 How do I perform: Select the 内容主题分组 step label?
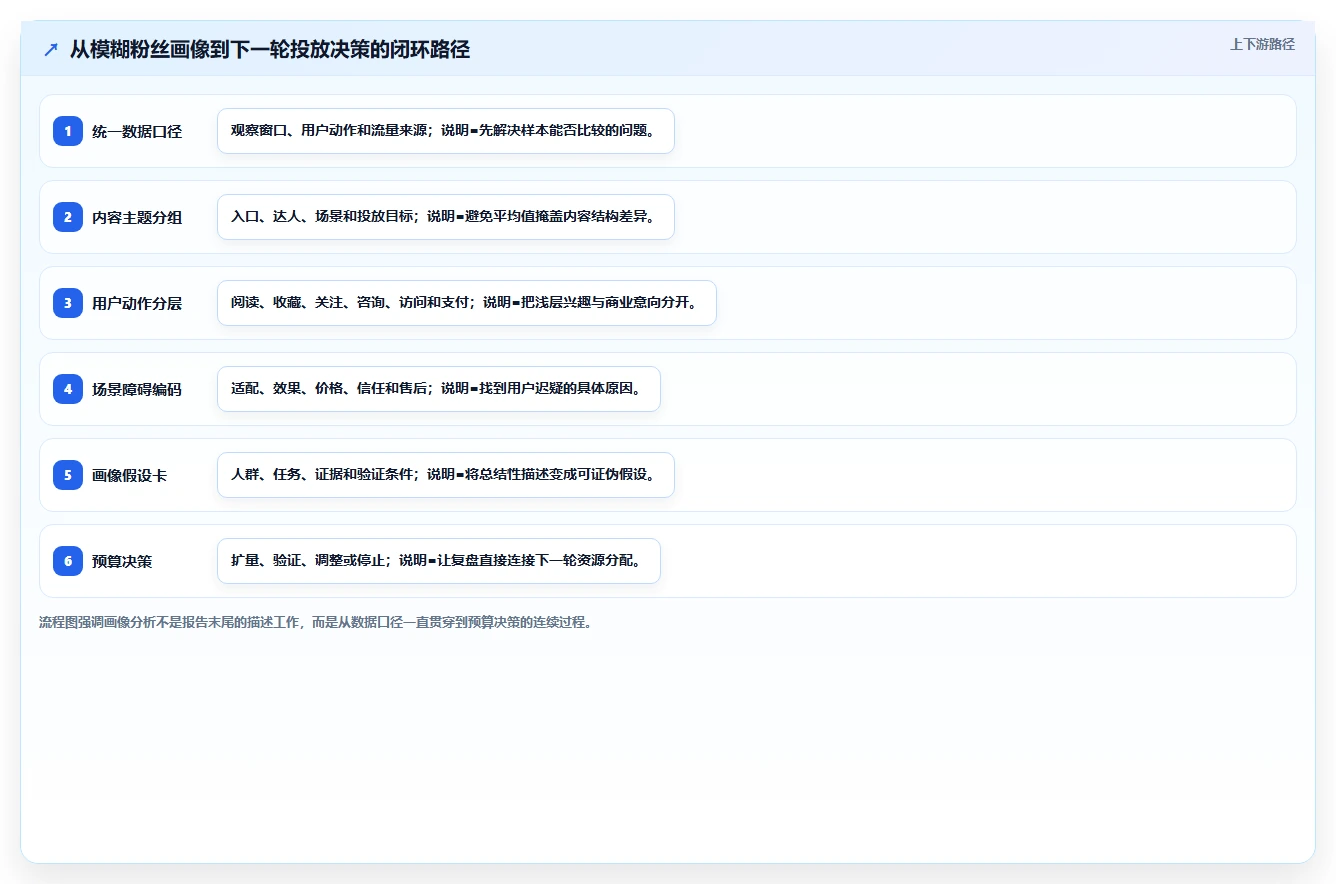coord(137,217)
